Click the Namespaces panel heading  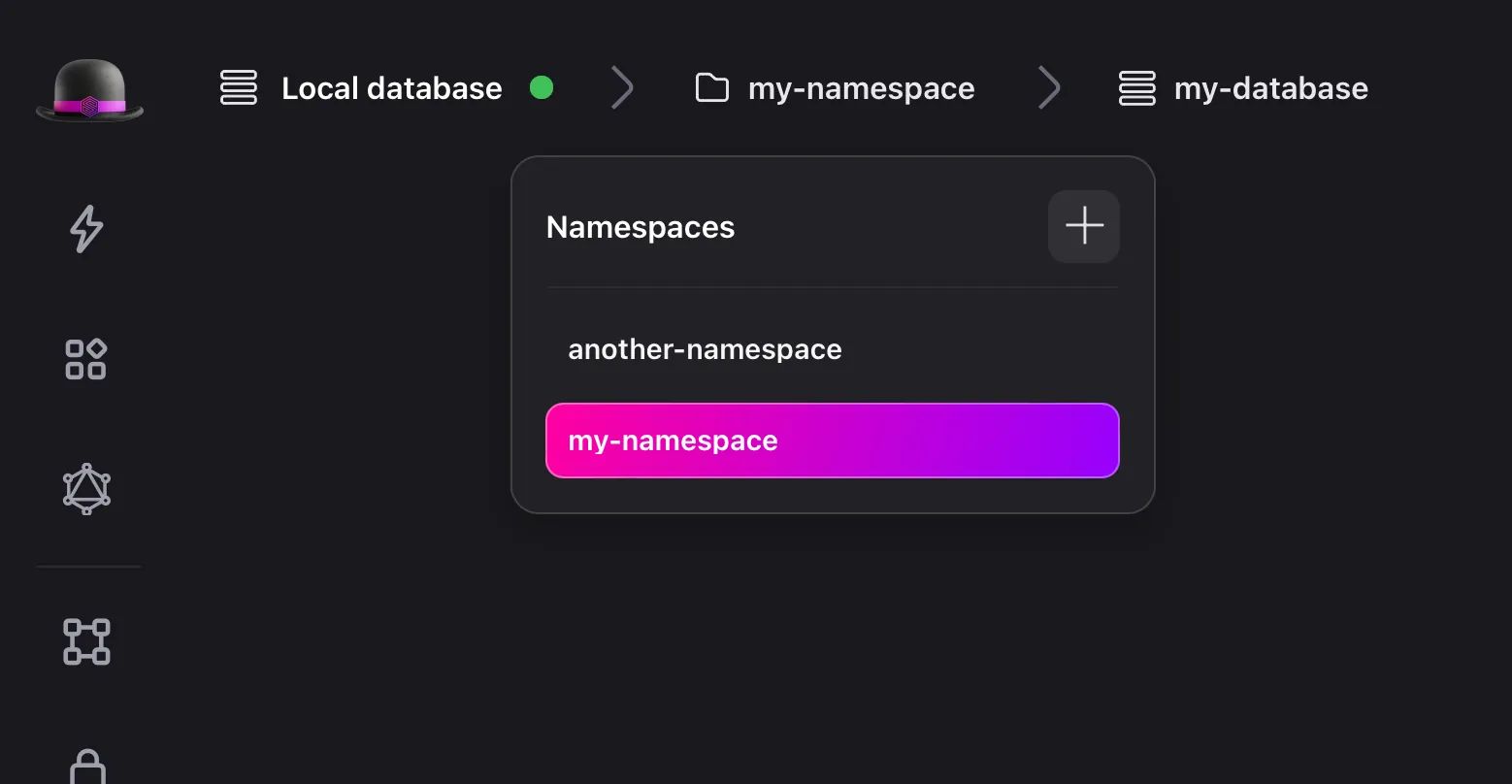(x=641, y=227)
